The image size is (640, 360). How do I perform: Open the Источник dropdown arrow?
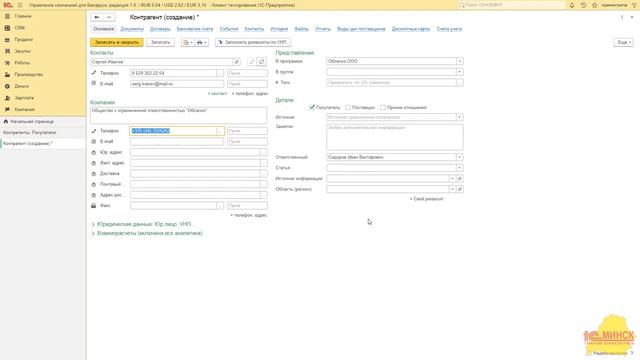pos(460,117)
